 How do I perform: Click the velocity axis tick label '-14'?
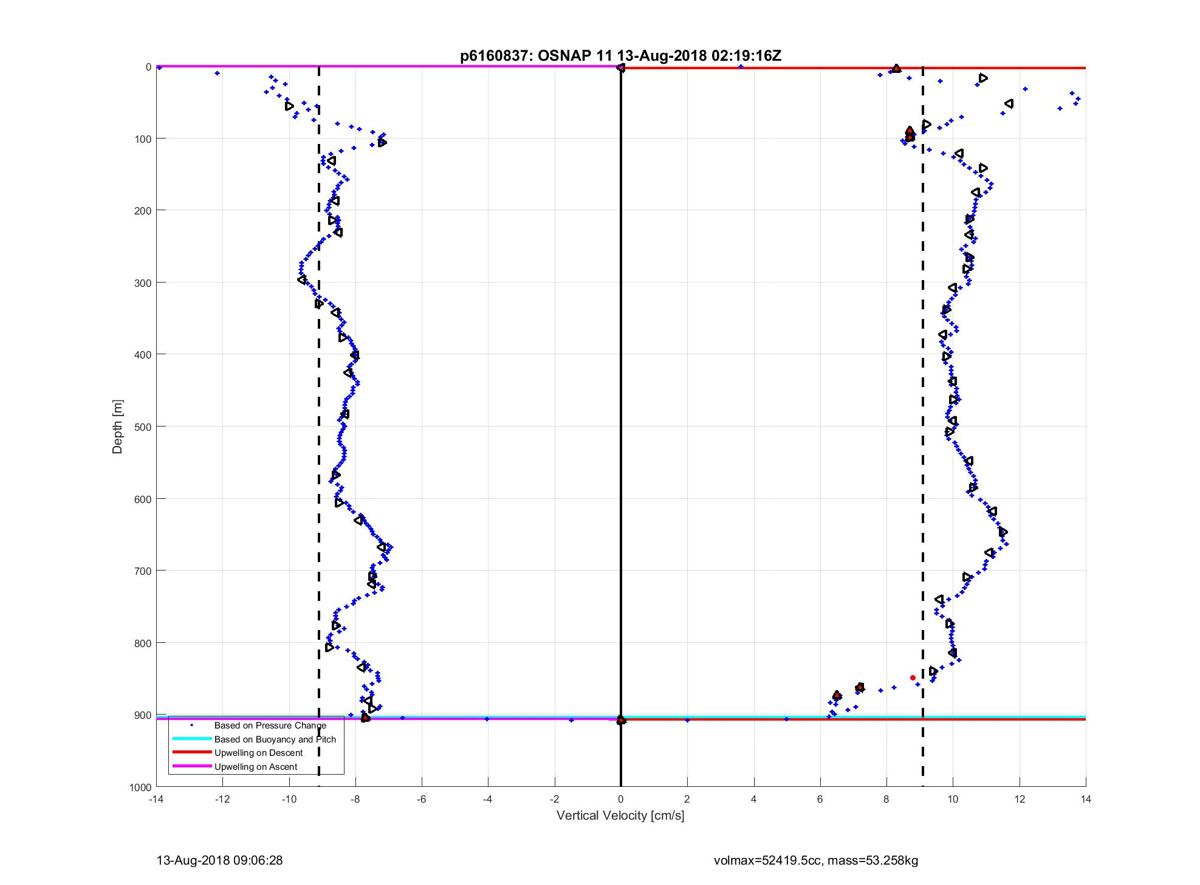pos(156,799)
